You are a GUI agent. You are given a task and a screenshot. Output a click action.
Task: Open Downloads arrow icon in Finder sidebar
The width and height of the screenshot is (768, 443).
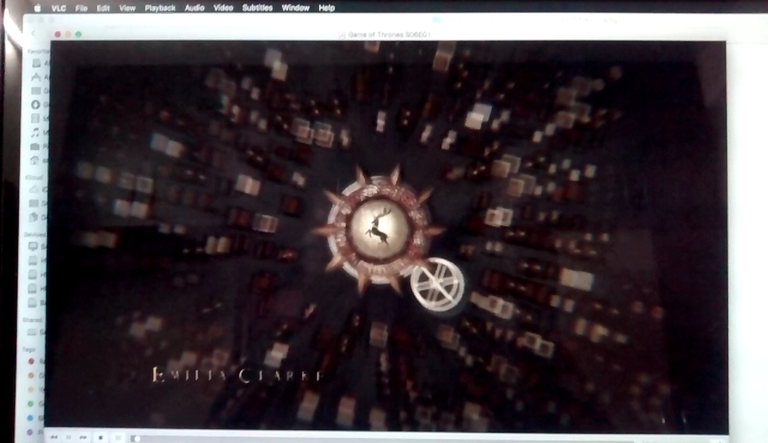coord(36,104)
